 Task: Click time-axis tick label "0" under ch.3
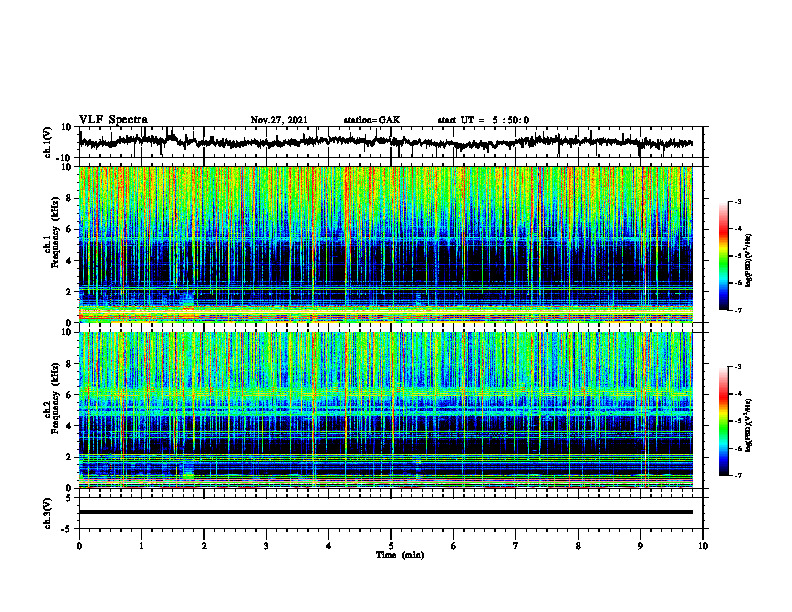tap(79, 546)
